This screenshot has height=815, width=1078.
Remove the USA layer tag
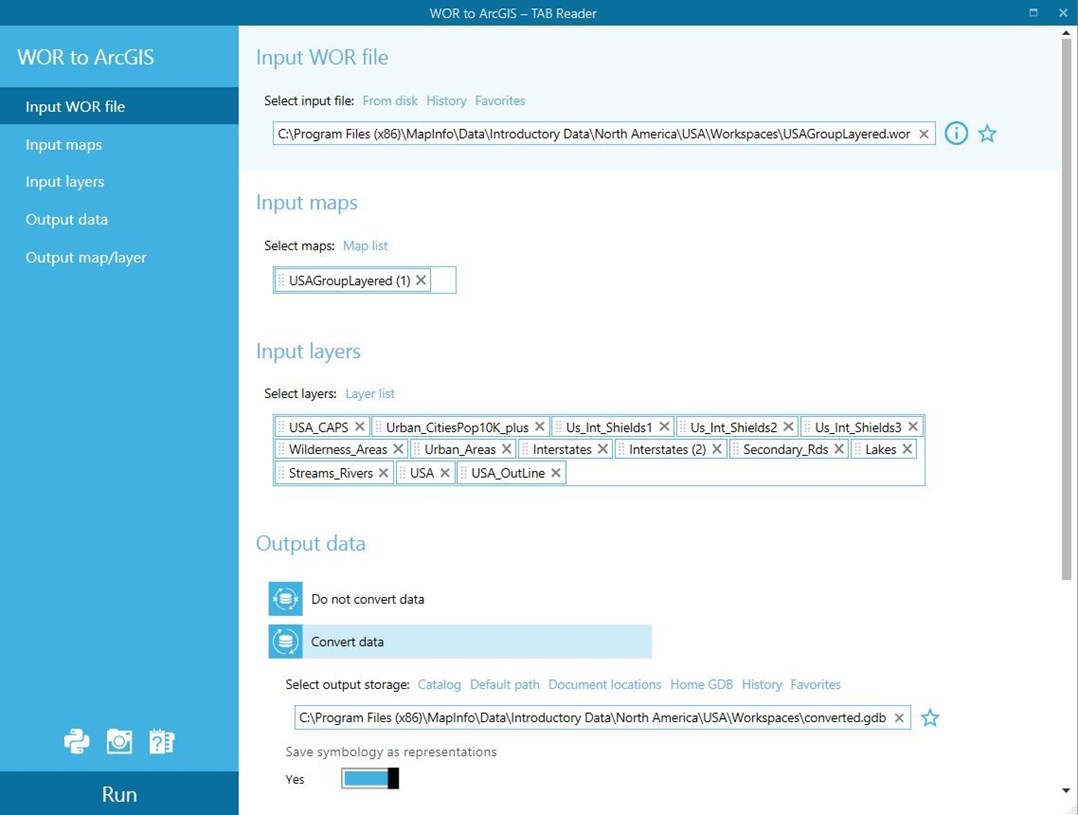tap(445, 473)
